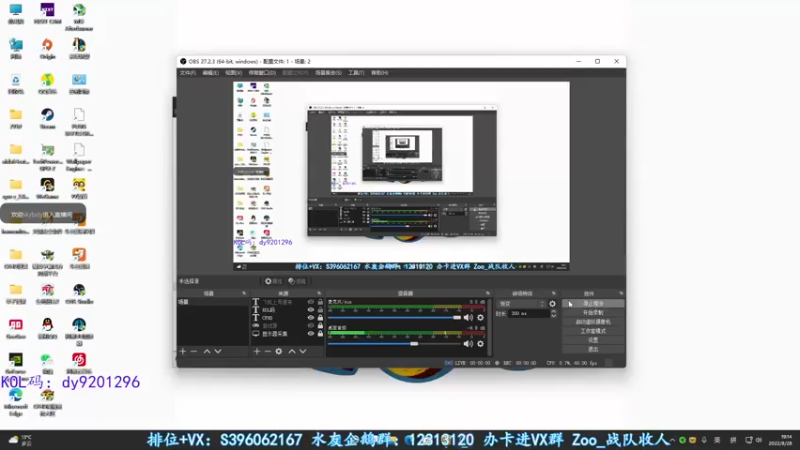Pop out the 来源 dock panel
Viewport: 800px width, 450px height.
pos(319,293)
